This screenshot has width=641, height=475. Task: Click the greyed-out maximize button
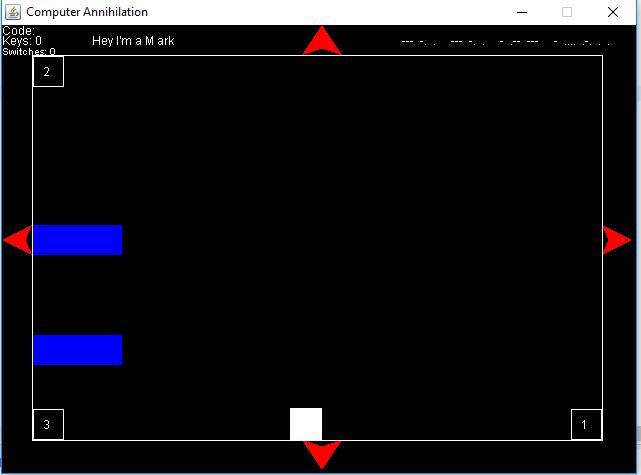pos(567,12)
